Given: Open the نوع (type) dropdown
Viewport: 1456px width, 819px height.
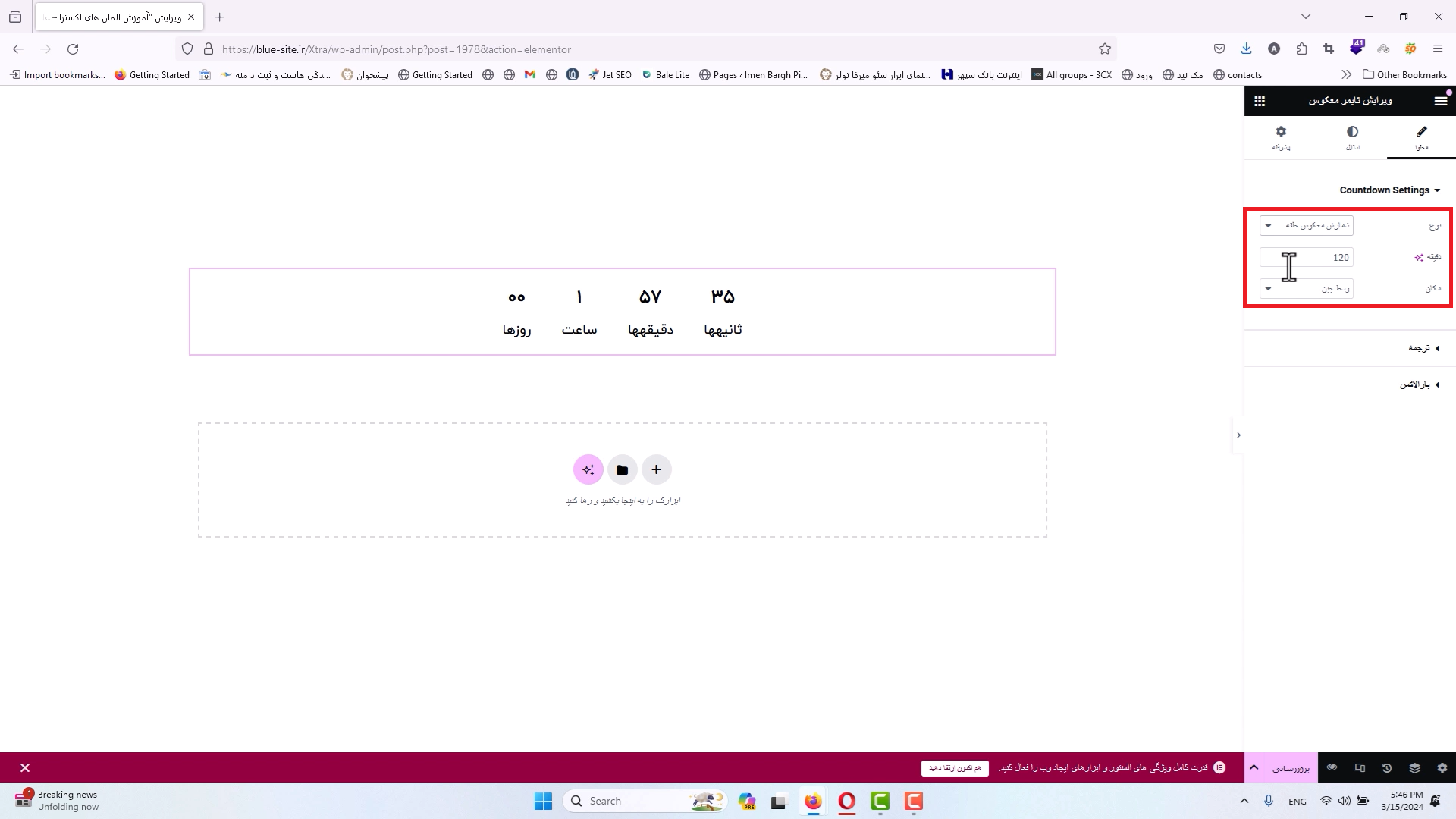Looking at the screenshot, I should (1306, 225).
